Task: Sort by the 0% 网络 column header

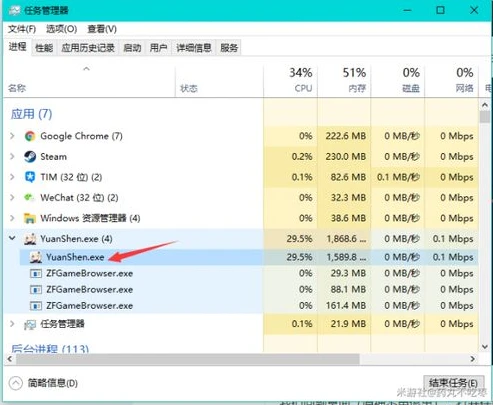Action: click(451, 81)
